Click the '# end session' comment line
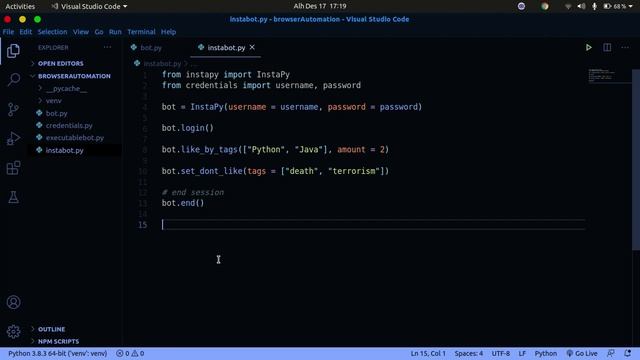This screenshot has width=640, height=360. (193, 192)
